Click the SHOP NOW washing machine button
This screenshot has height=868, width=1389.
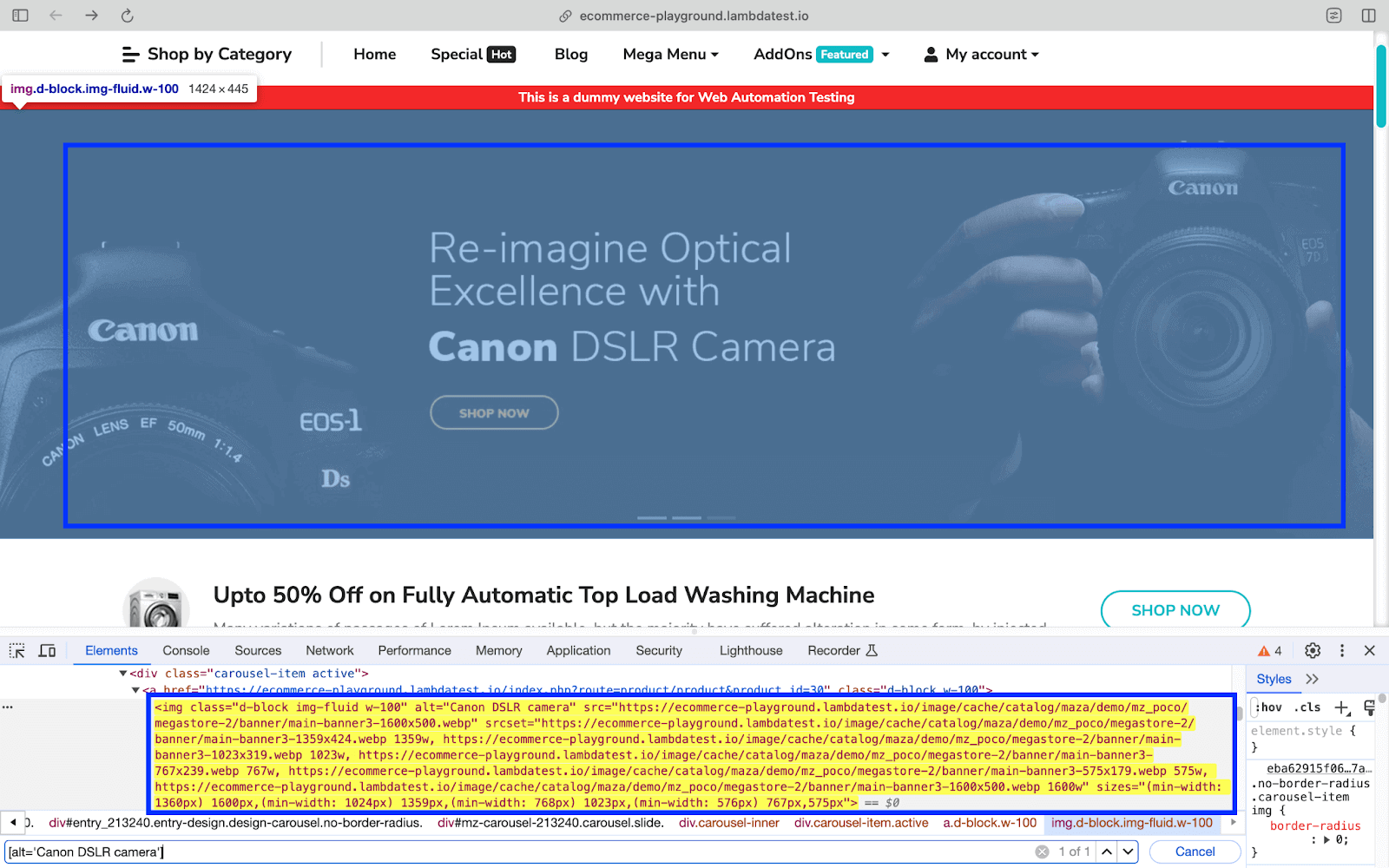[x=1175, y=610]
